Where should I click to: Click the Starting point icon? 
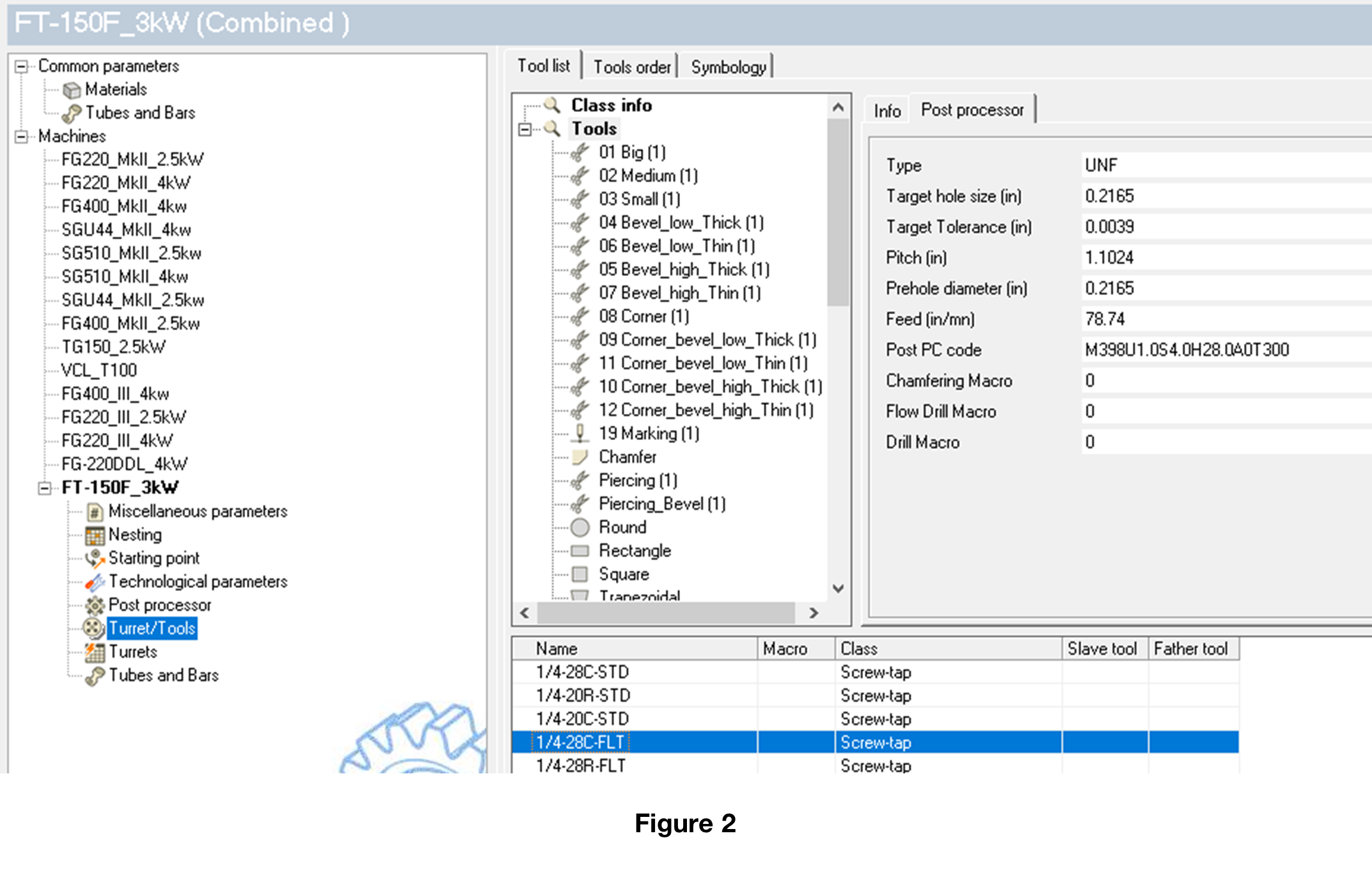(95, 558)
